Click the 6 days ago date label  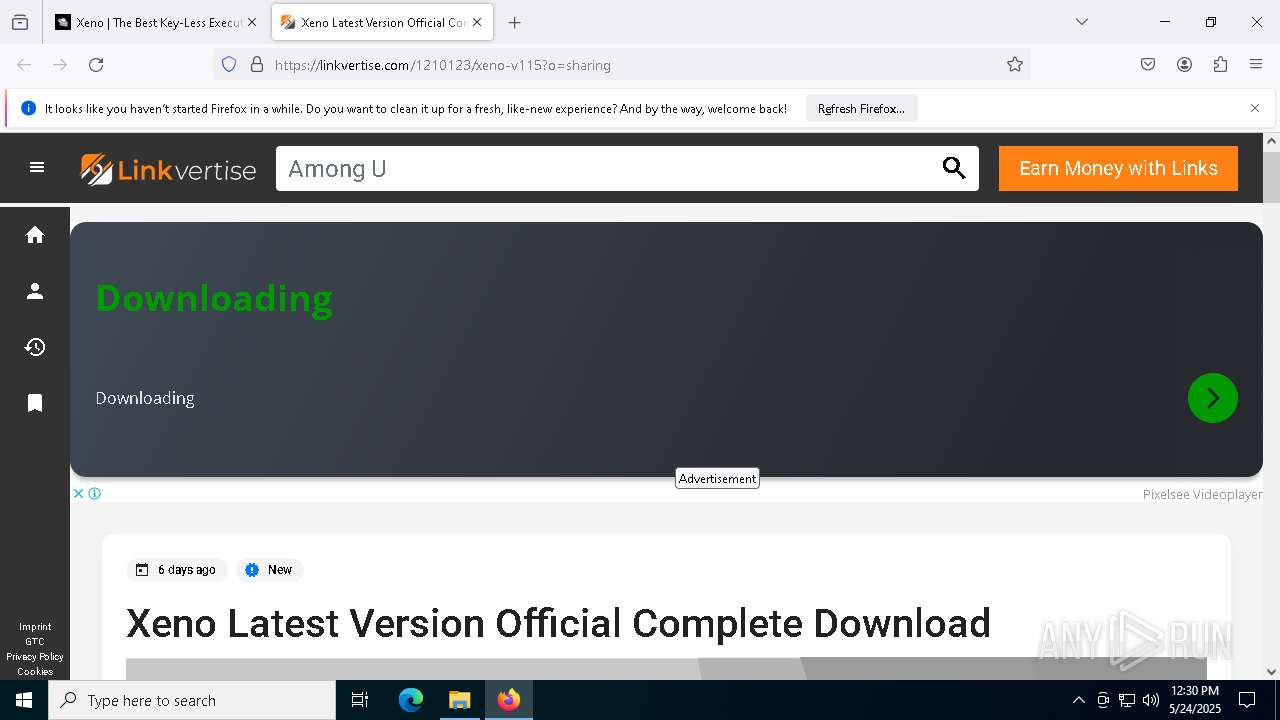point(177,570)
